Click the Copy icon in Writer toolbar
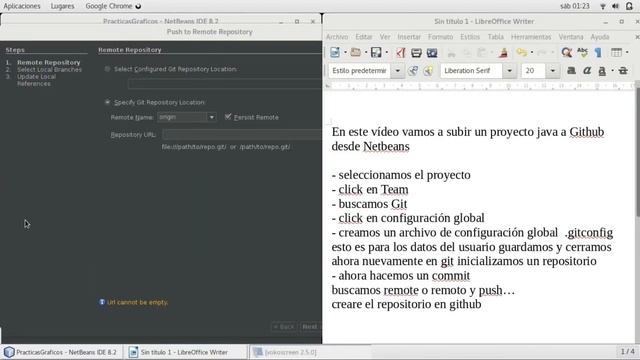Viewport: 640px width, 360px height. tap(467, 52)
